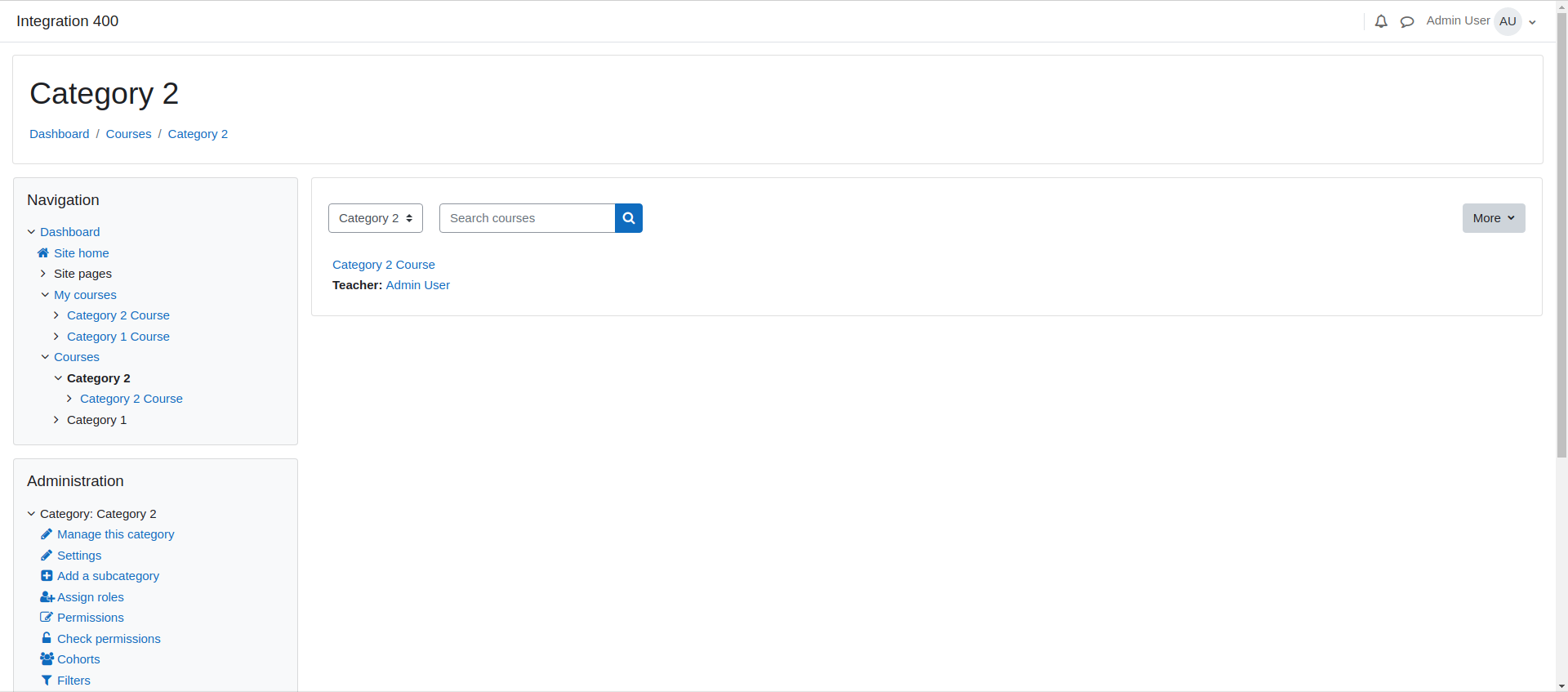Click the Settings pencil icon
The image size is (1568, 692).
pyautogui.click(x=47, y=556)
